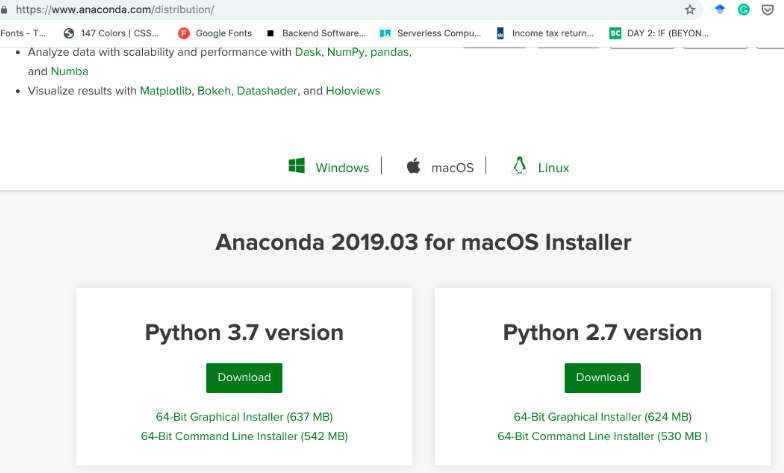Click the Python 2.7 version heading
The width and height of the screenshot is (784, 473).
[x=602, y=332]
